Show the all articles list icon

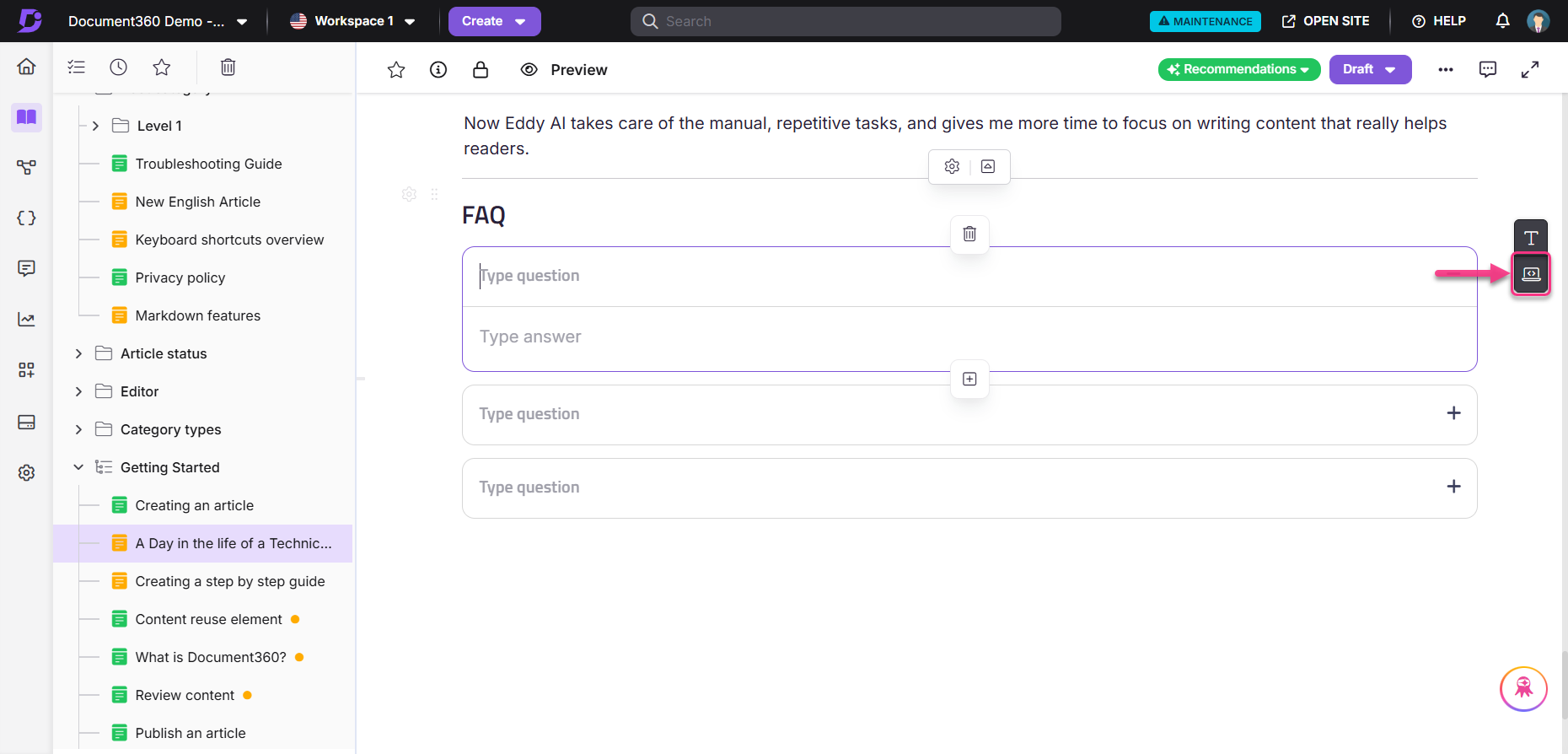[x=77, y=67]
